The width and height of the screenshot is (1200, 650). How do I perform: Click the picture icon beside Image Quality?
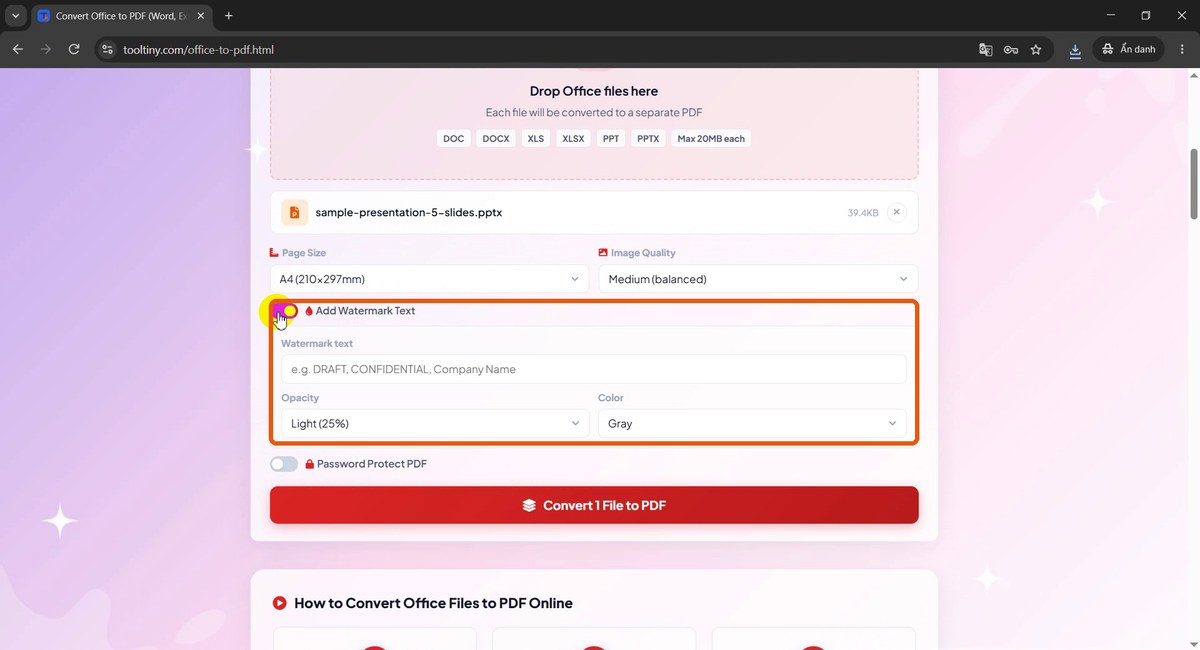(603, 253)
